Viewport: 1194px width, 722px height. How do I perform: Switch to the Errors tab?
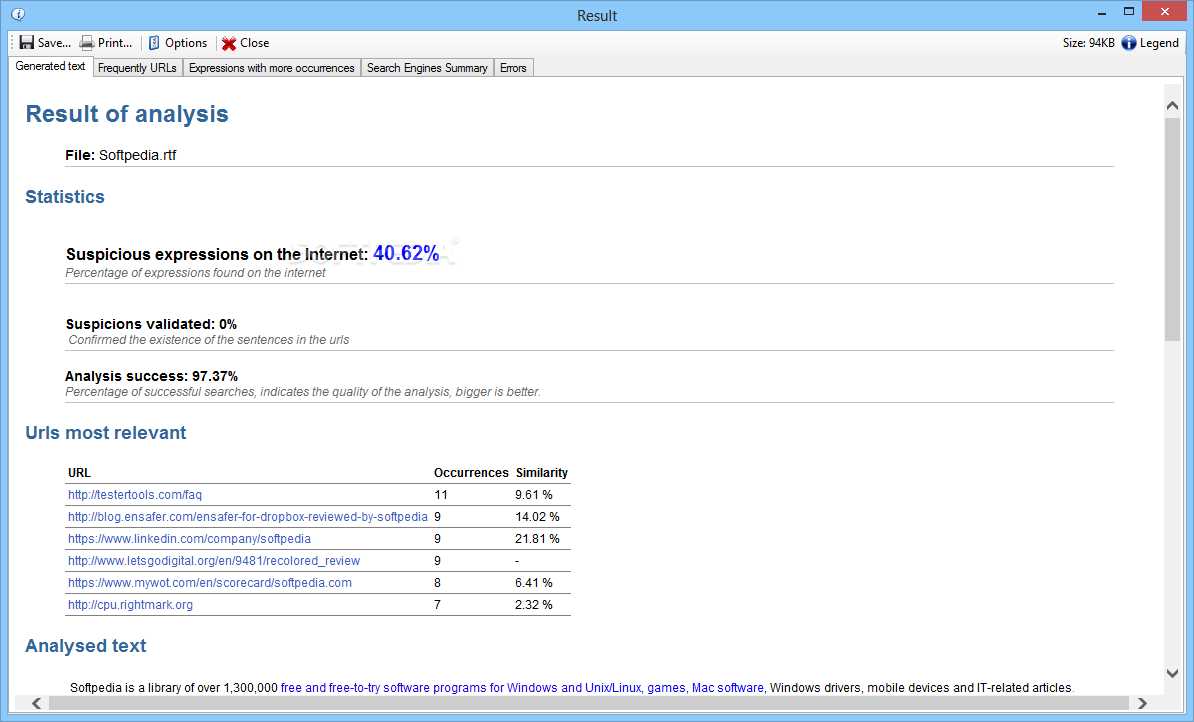513,68
